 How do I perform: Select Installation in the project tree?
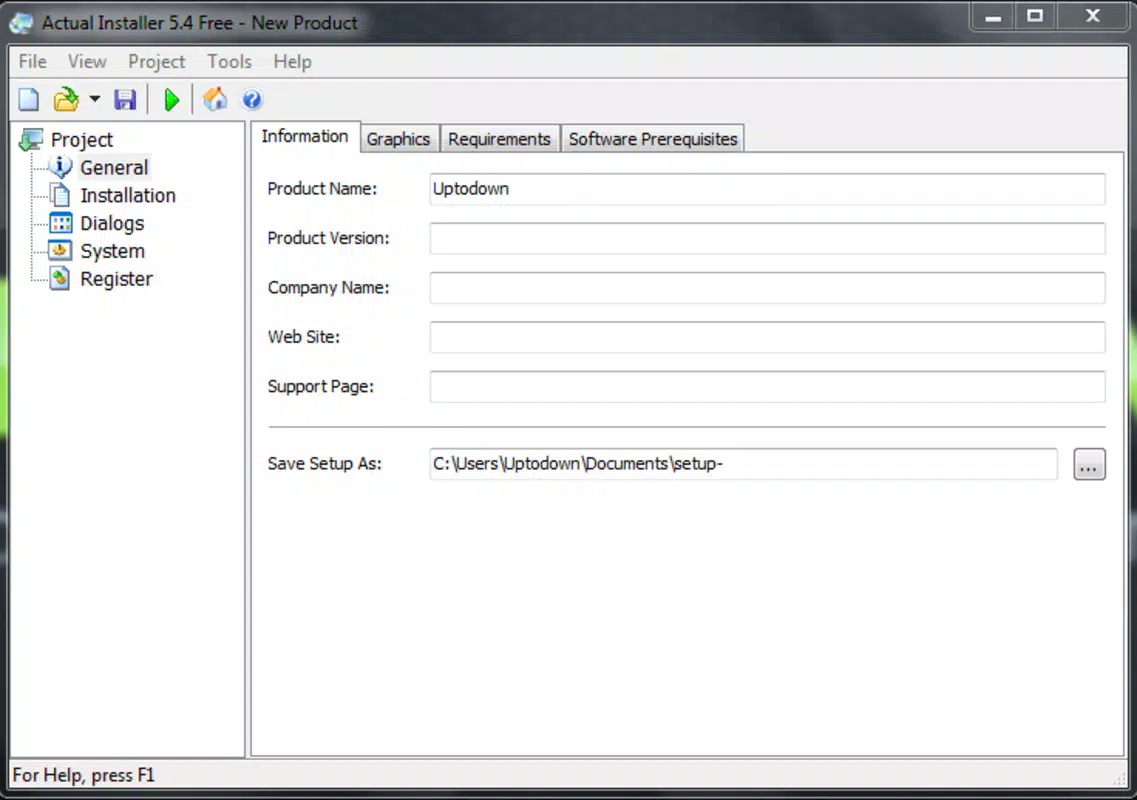tap(128, 195)
